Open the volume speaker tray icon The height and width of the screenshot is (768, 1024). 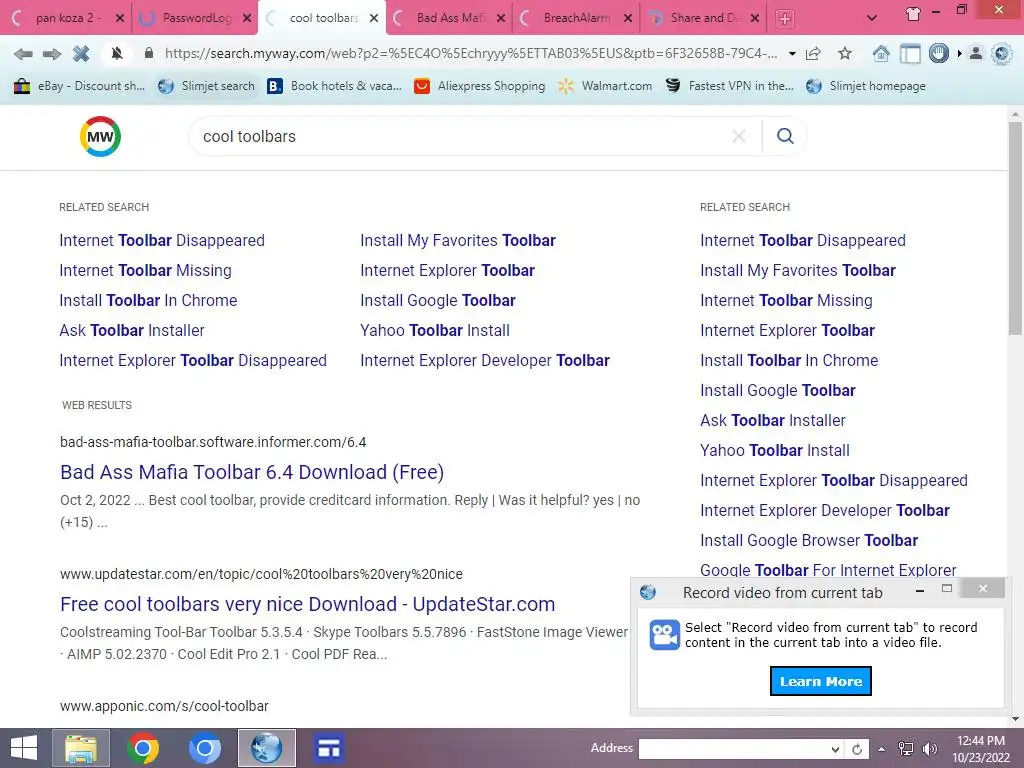[929, 749]
